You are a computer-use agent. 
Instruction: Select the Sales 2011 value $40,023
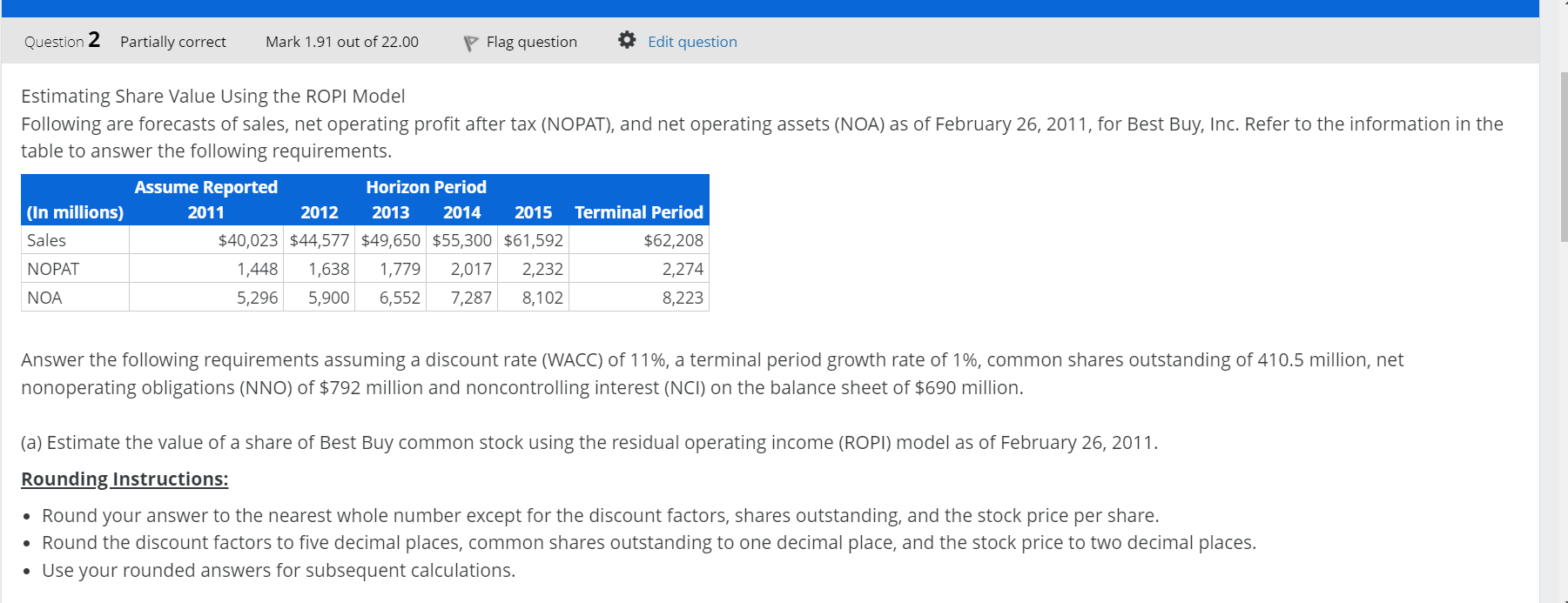[x=248, y=240]
